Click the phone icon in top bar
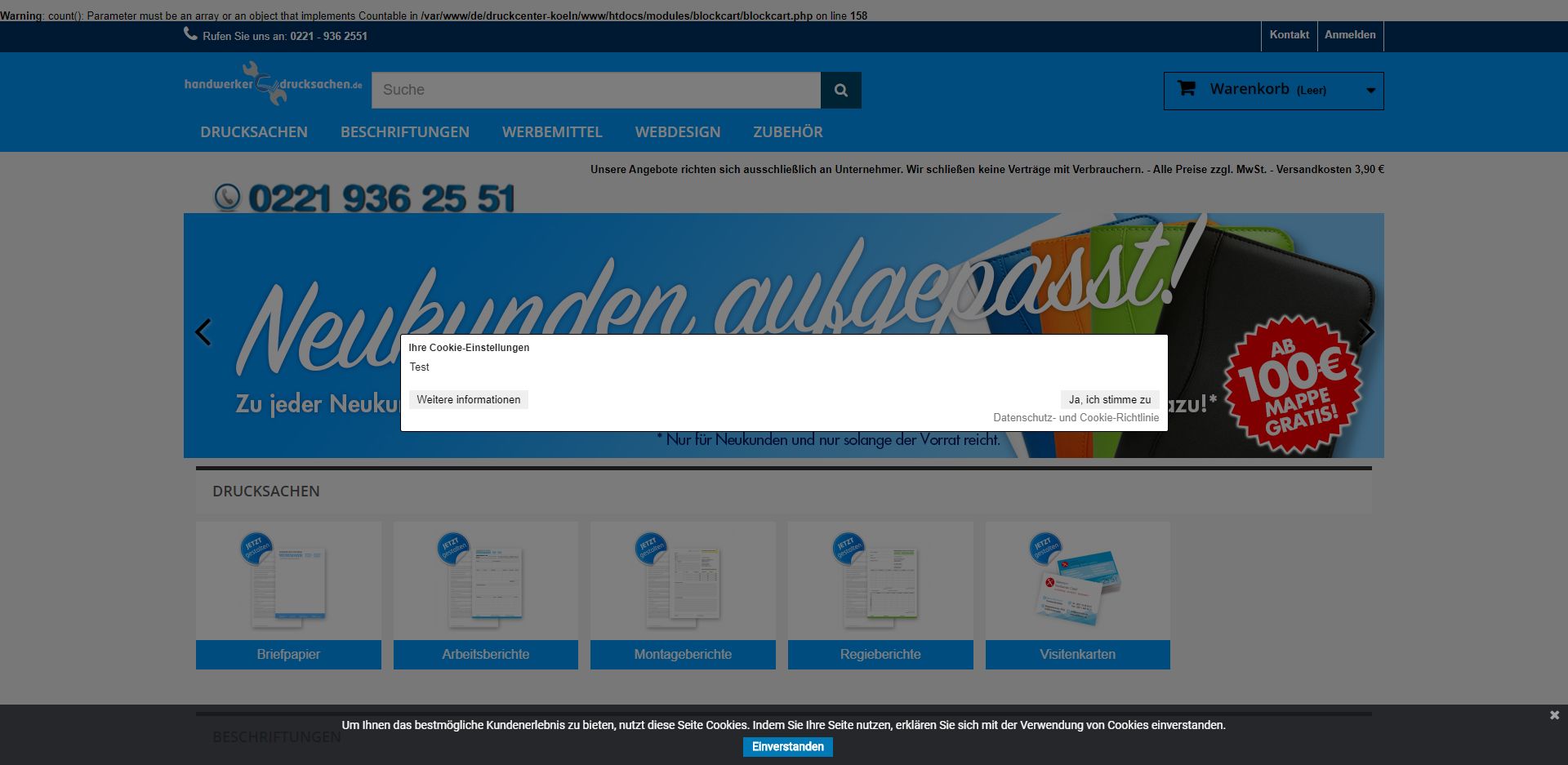 coord(190,34)
